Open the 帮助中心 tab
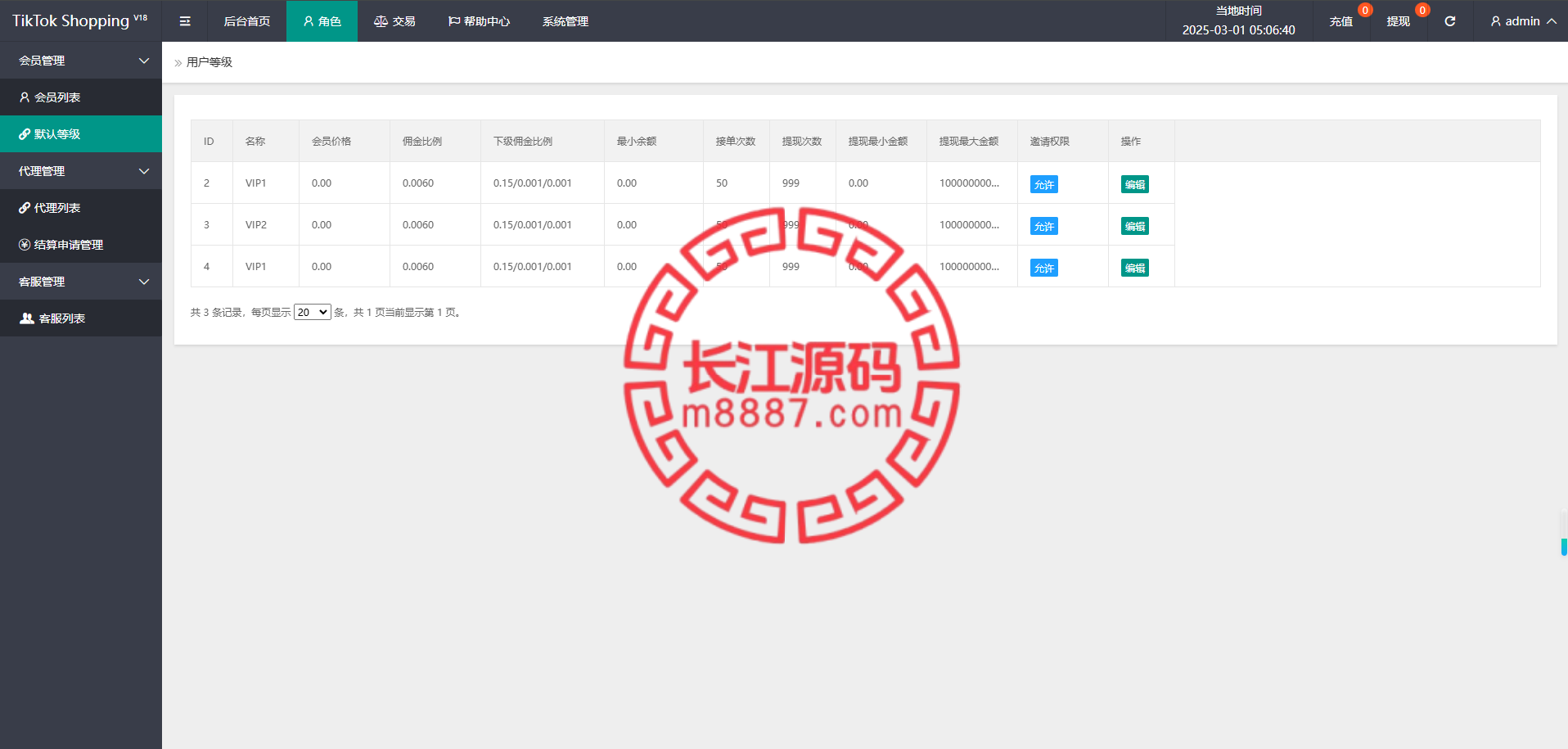 [x=479, y=21]
